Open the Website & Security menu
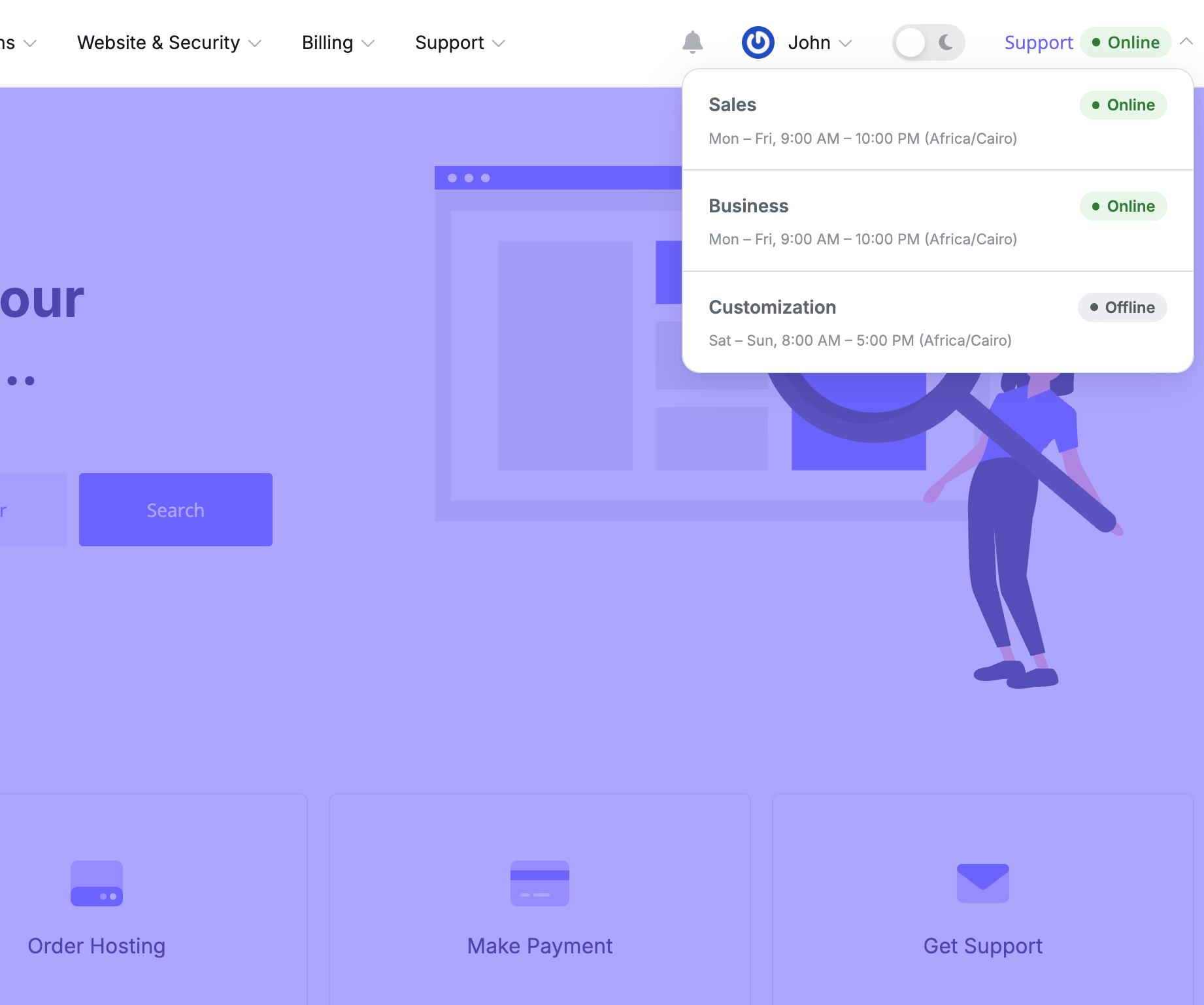Screen dimensions: 1204x1005 click(x=169, y=42)
